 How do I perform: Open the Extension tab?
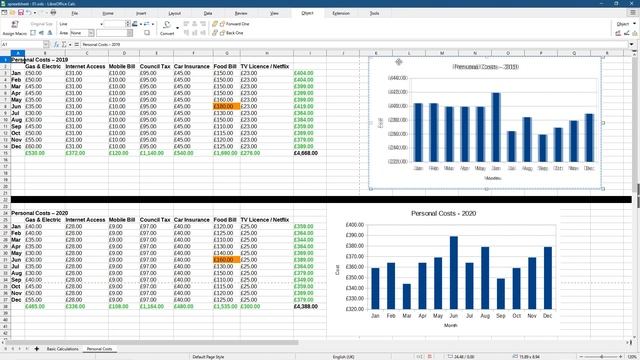click(x=341, y=13)
